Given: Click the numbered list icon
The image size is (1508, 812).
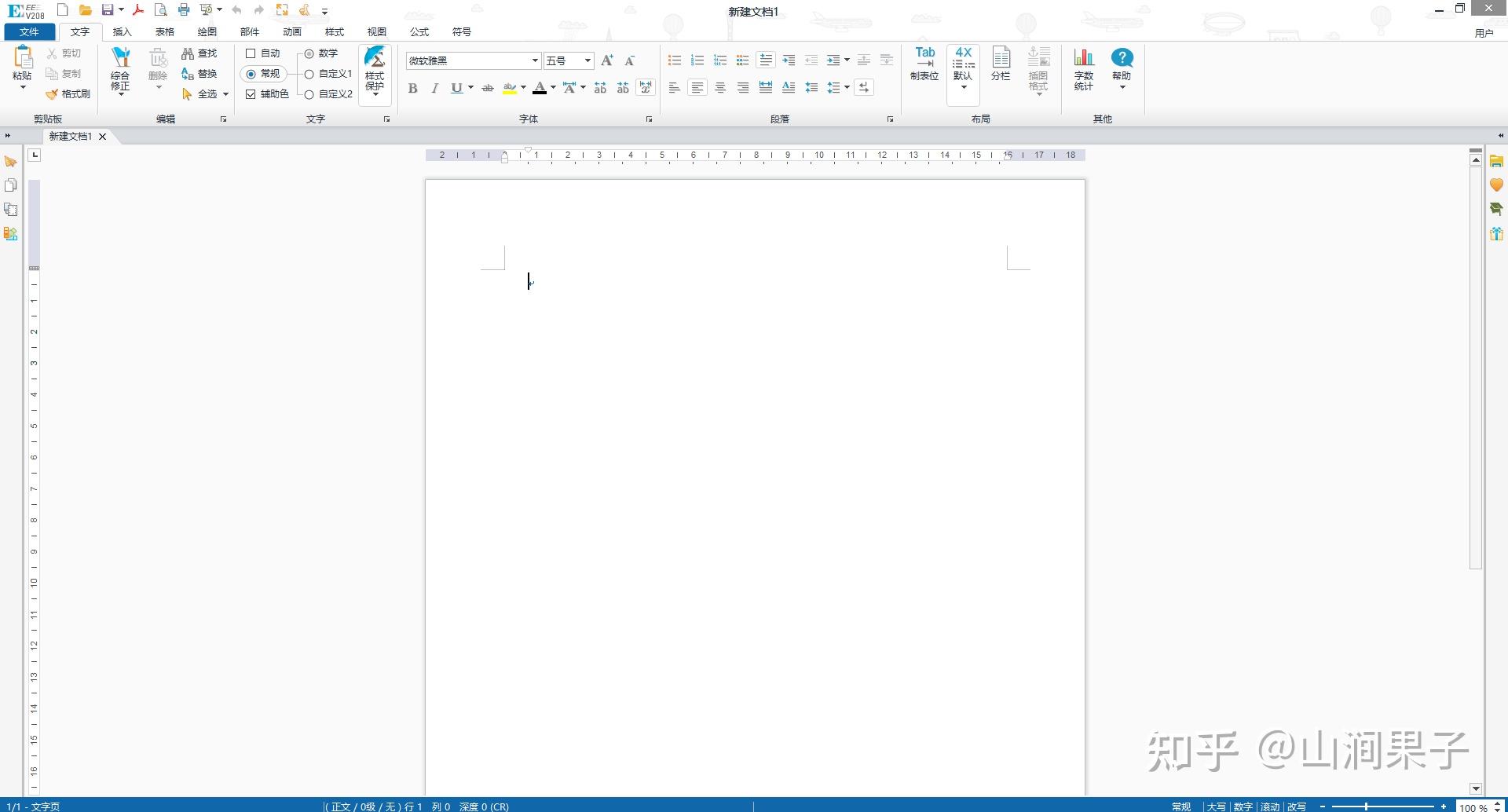Looking at the screenshot, I should [697, 60].
